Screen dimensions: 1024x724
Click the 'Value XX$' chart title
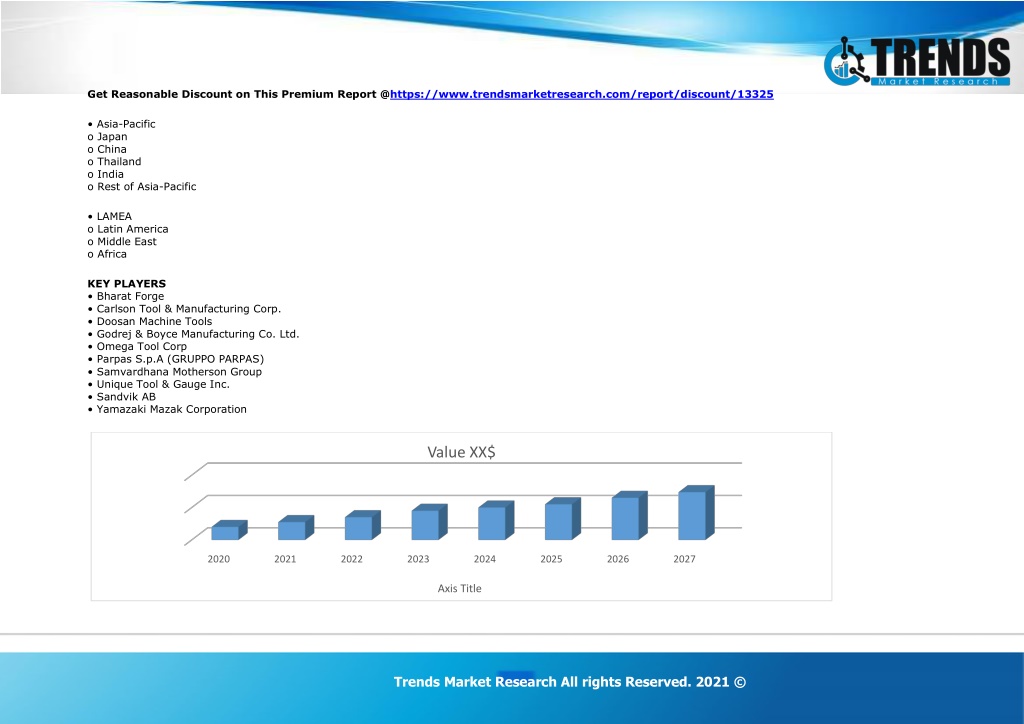coord(461,452)
